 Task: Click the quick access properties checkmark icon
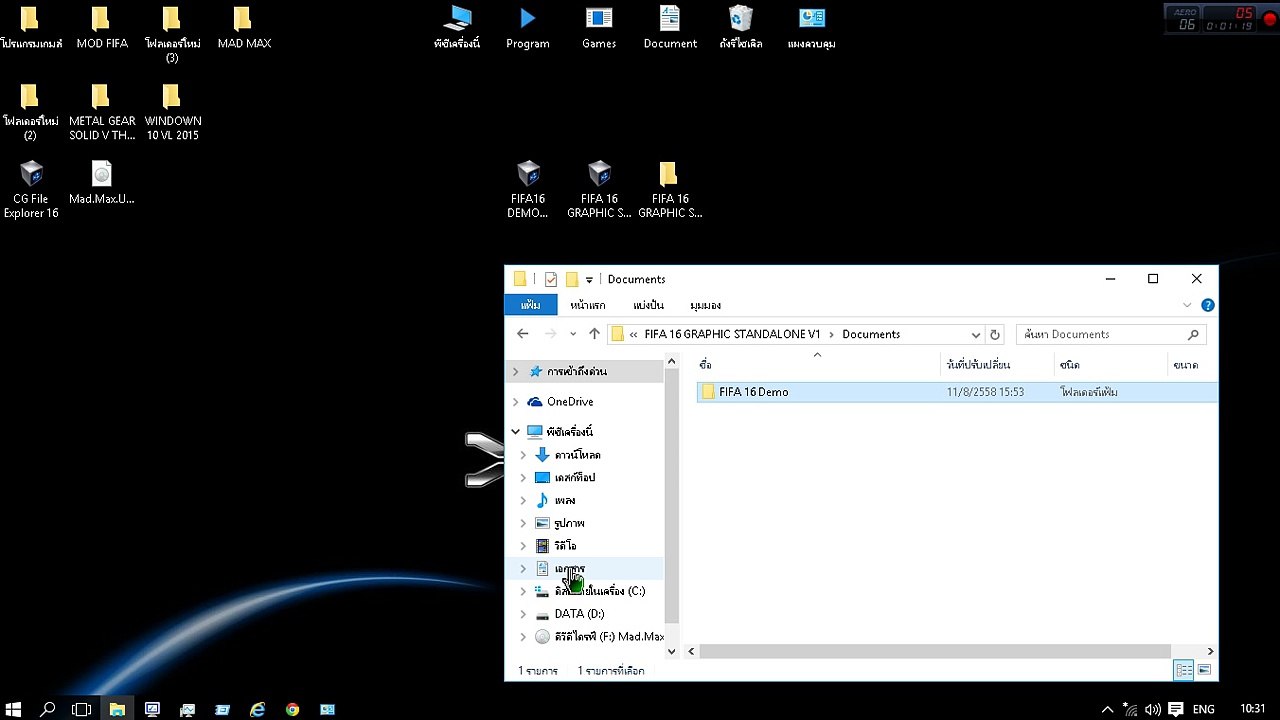tap(550, 279)
